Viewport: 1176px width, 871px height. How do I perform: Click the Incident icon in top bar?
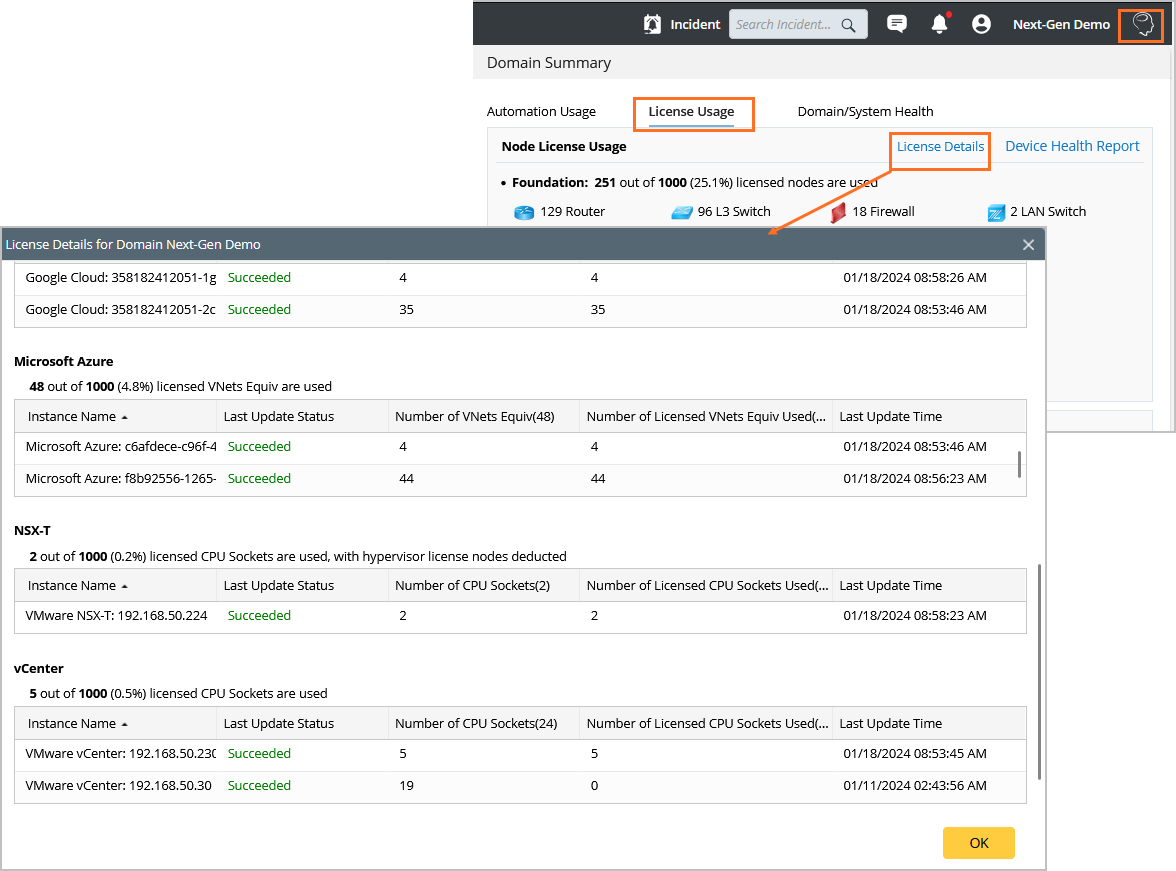coord(653,25)
